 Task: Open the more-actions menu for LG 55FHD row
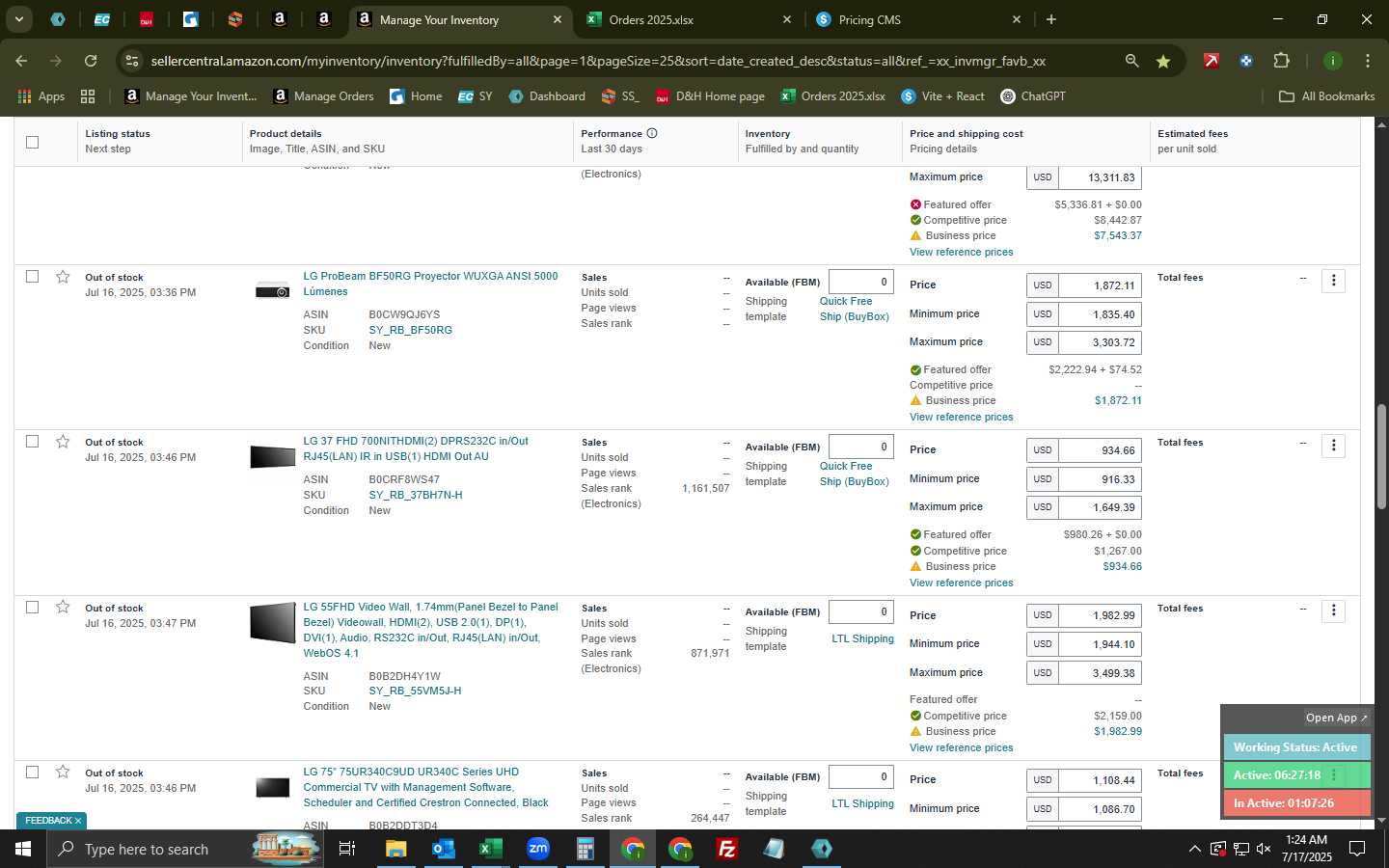(1333, 610)
